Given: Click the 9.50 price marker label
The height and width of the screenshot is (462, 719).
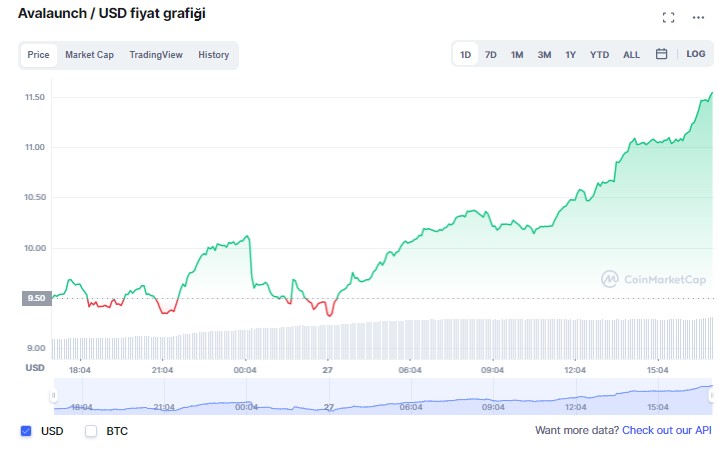Looking at the screenshot, I should [x=37, y=298].
